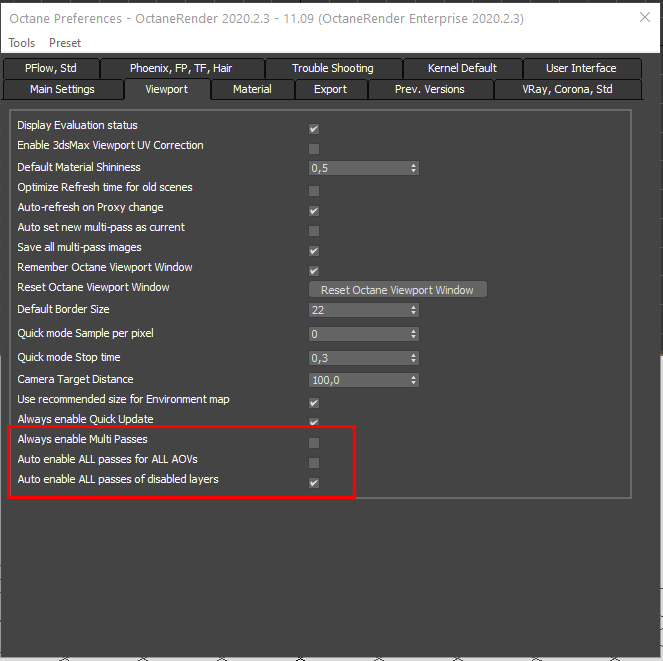Enable Optimize Refresh time for old scenes
Screen dimensions: 663x661
[x=314, y=191]
